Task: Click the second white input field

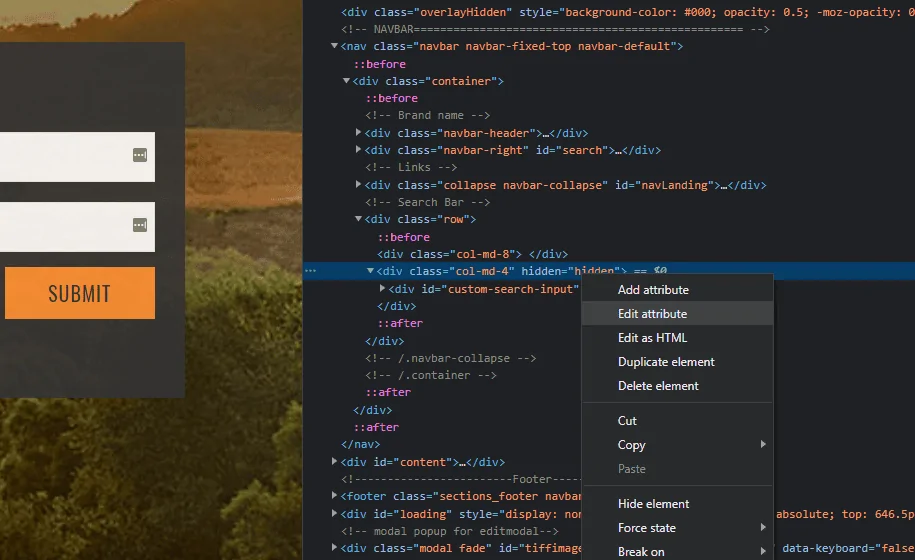Action: 77,227
